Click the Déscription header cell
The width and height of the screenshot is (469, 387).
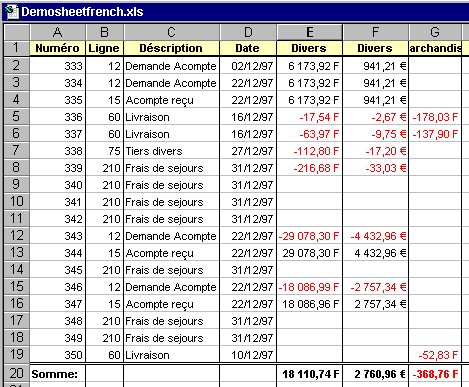pos(171,48)
